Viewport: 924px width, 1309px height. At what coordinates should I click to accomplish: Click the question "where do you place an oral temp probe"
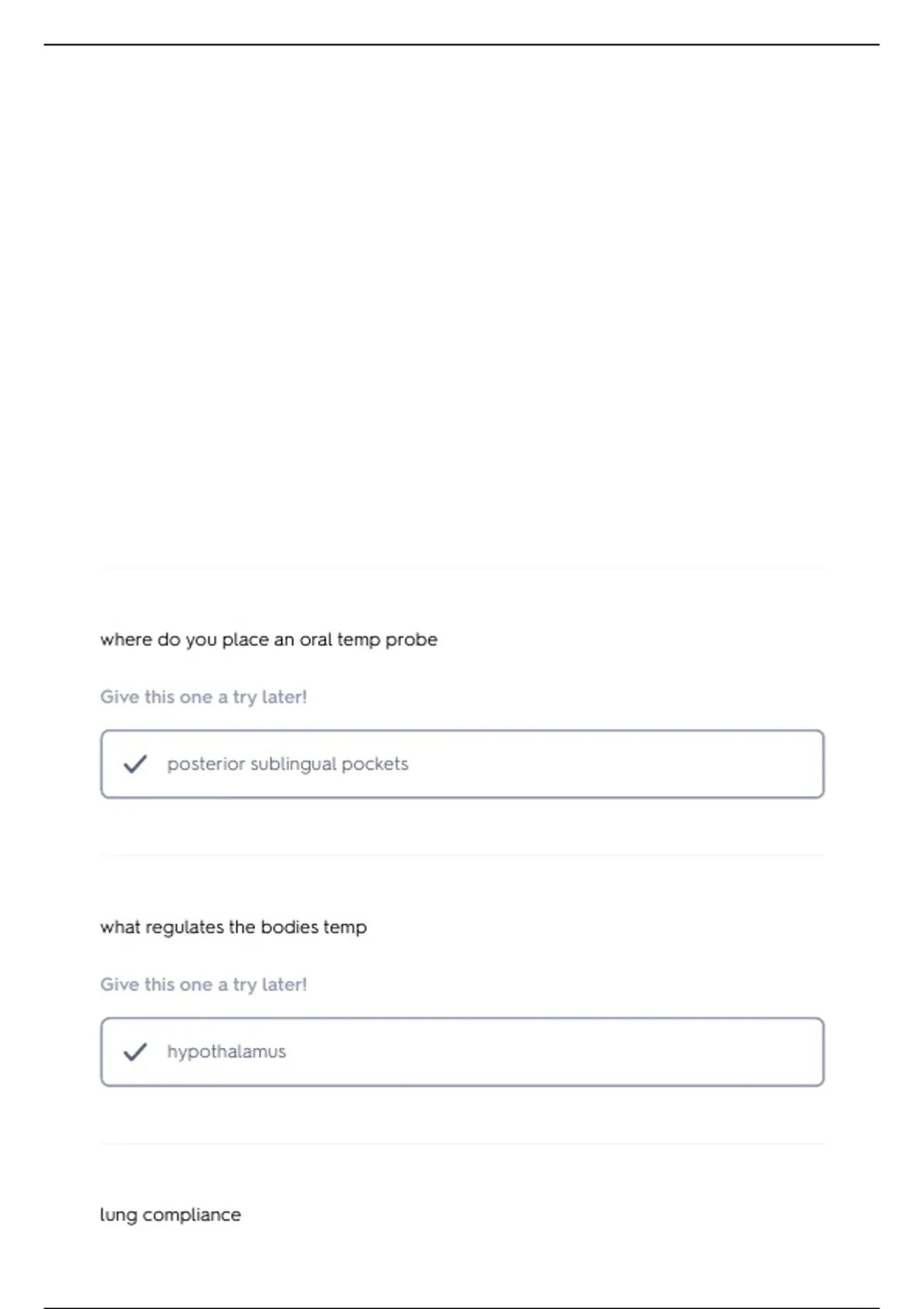click(x=269, y=640)
